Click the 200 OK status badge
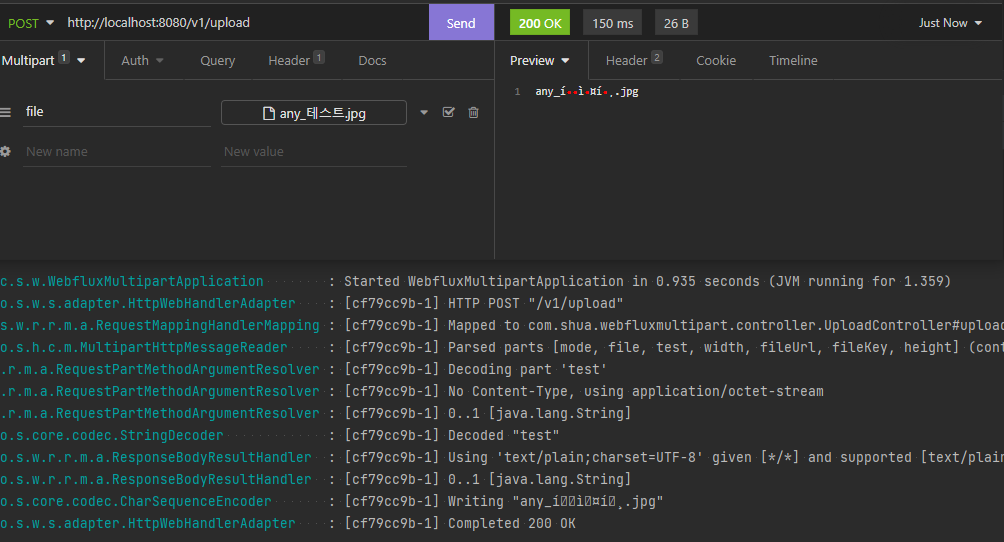The width and height of the screenshot is (1004, 542). [540, 22]
